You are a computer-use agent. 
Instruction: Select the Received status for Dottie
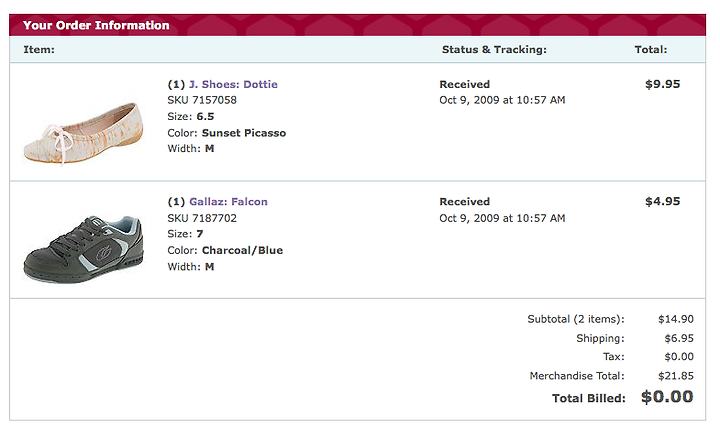point(465,84)
